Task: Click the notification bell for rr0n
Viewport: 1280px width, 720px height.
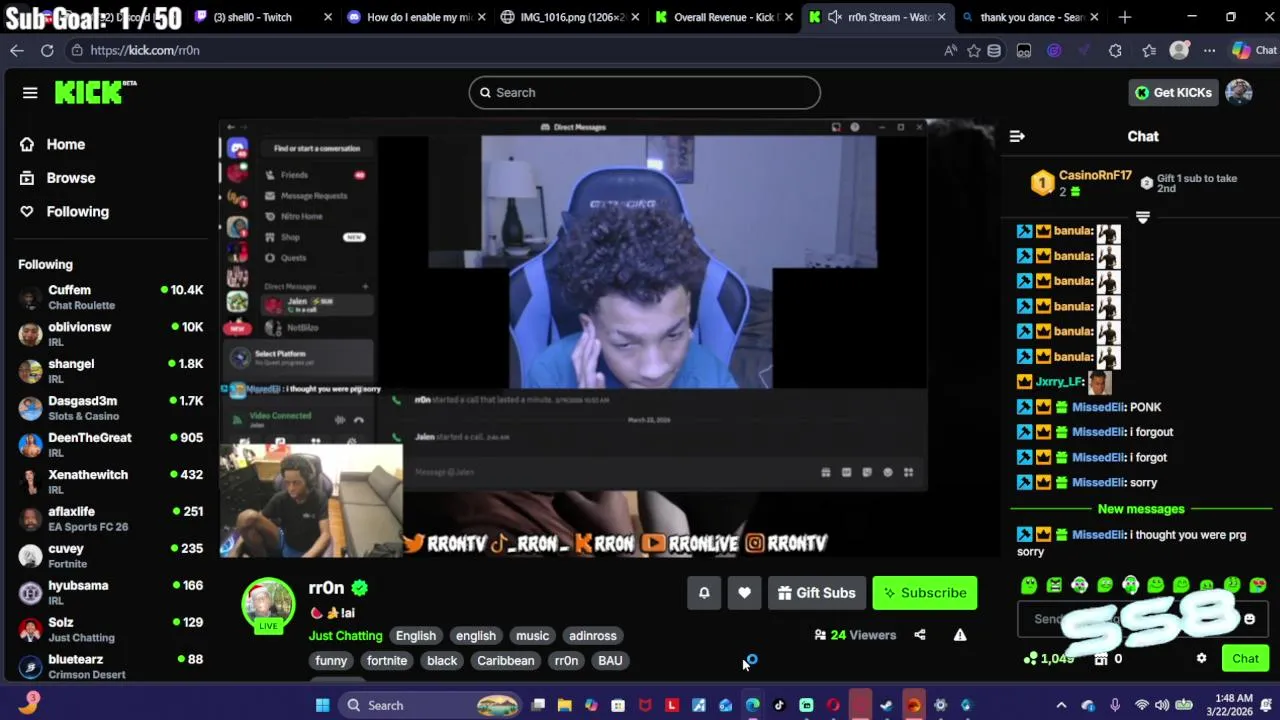Action: coord(704,593)
